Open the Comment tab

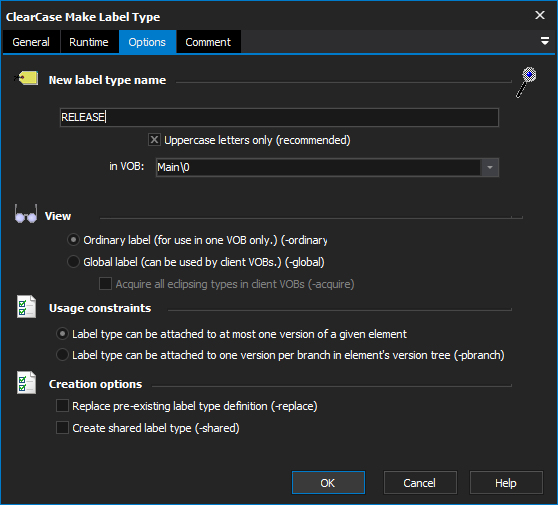(208, 42)
